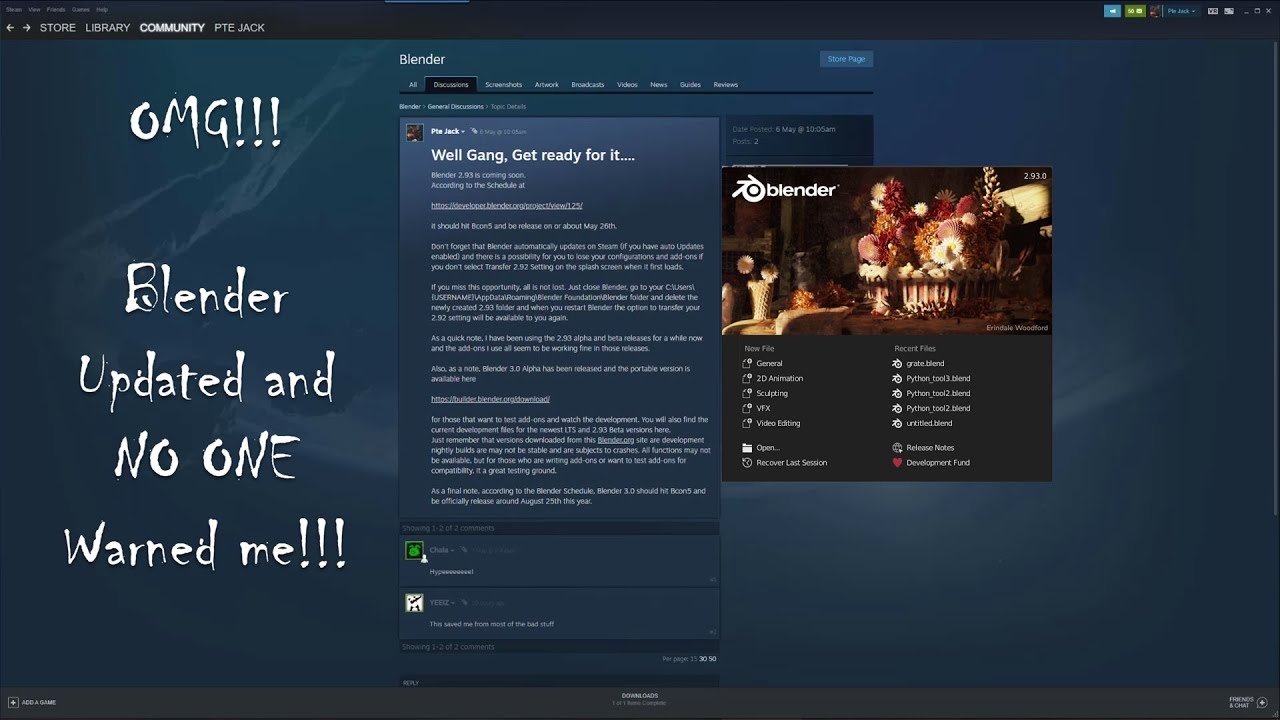
Task: Click the REPLY field header
Action: point(411,683)
